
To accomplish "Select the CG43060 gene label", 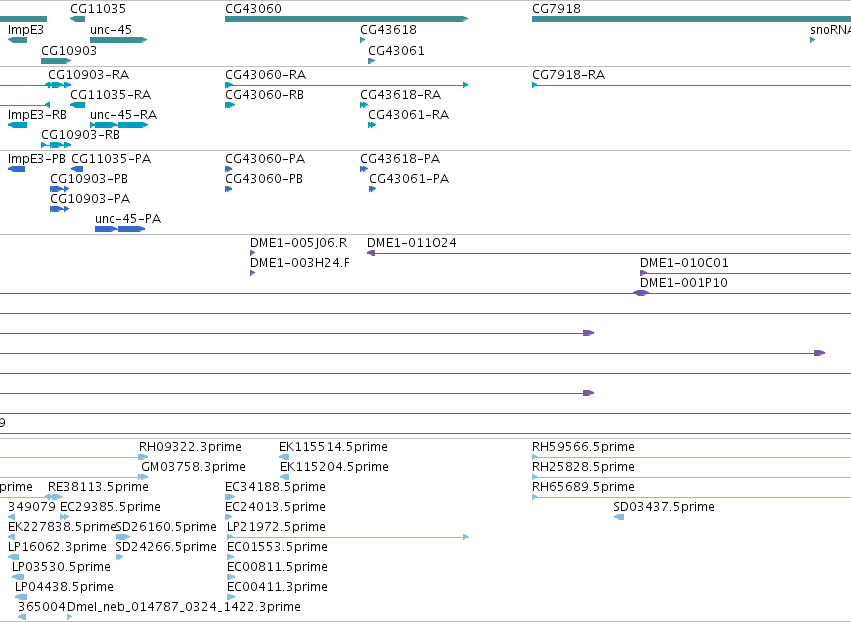I will click(253, 9).
